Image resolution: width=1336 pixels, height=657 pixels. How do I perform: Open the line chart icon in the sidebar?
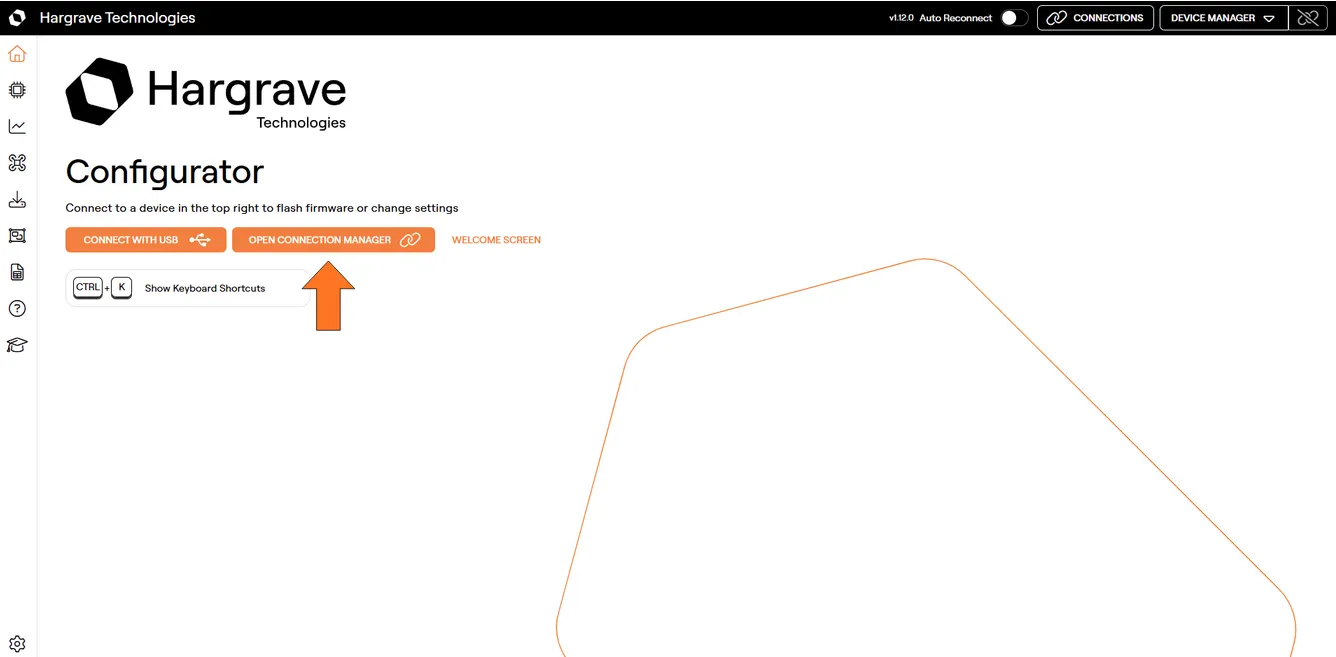click(x=17, y=126)
